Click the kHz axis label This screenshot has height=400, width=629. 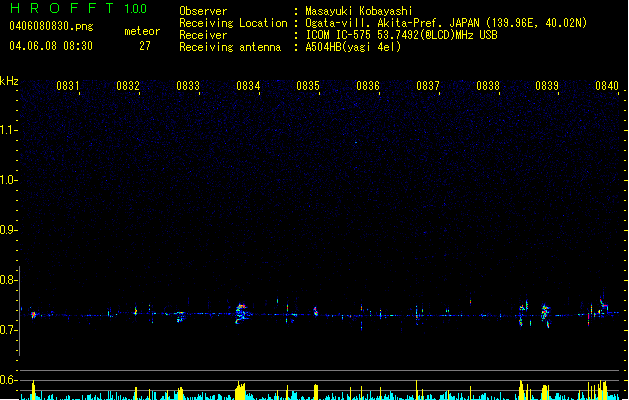(9, 81)
